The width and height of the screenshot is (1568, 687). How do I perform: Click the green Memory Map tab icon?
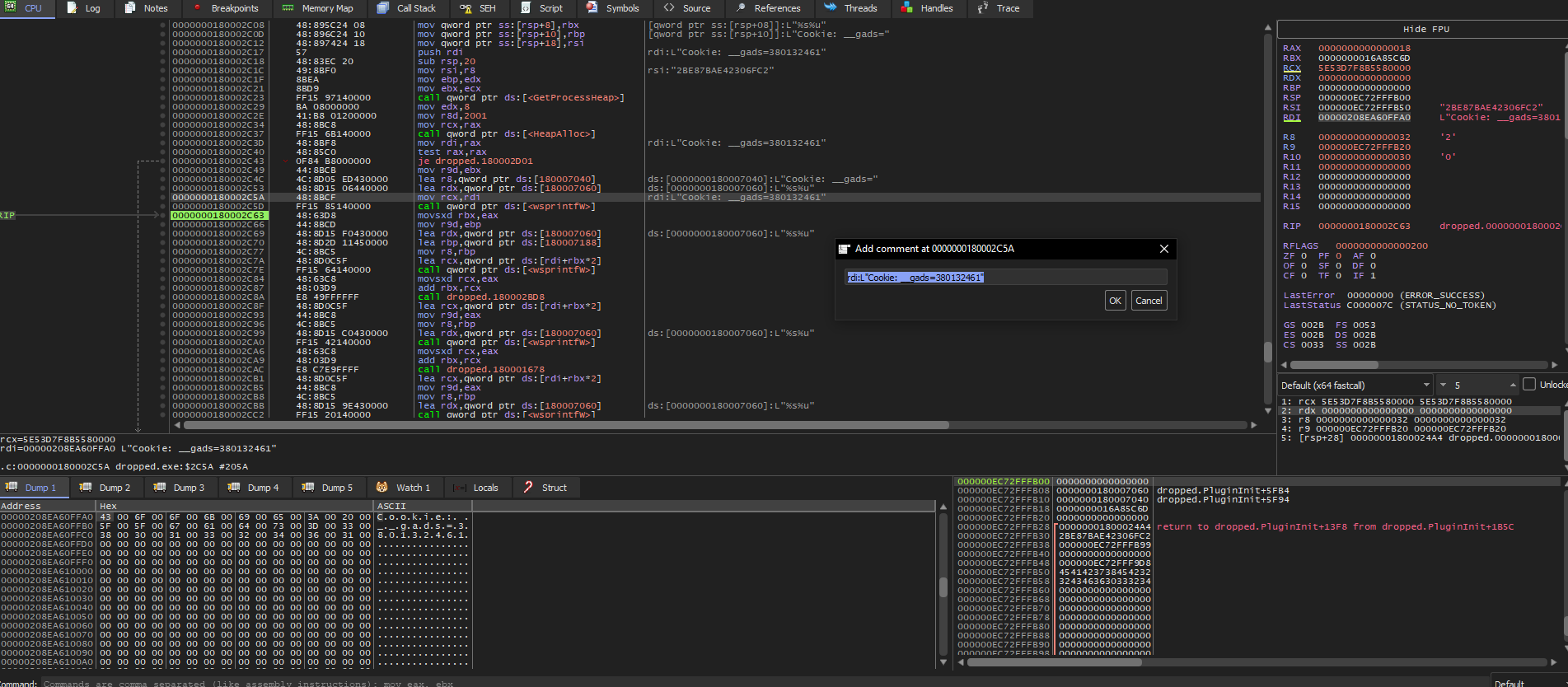[288, 8]
